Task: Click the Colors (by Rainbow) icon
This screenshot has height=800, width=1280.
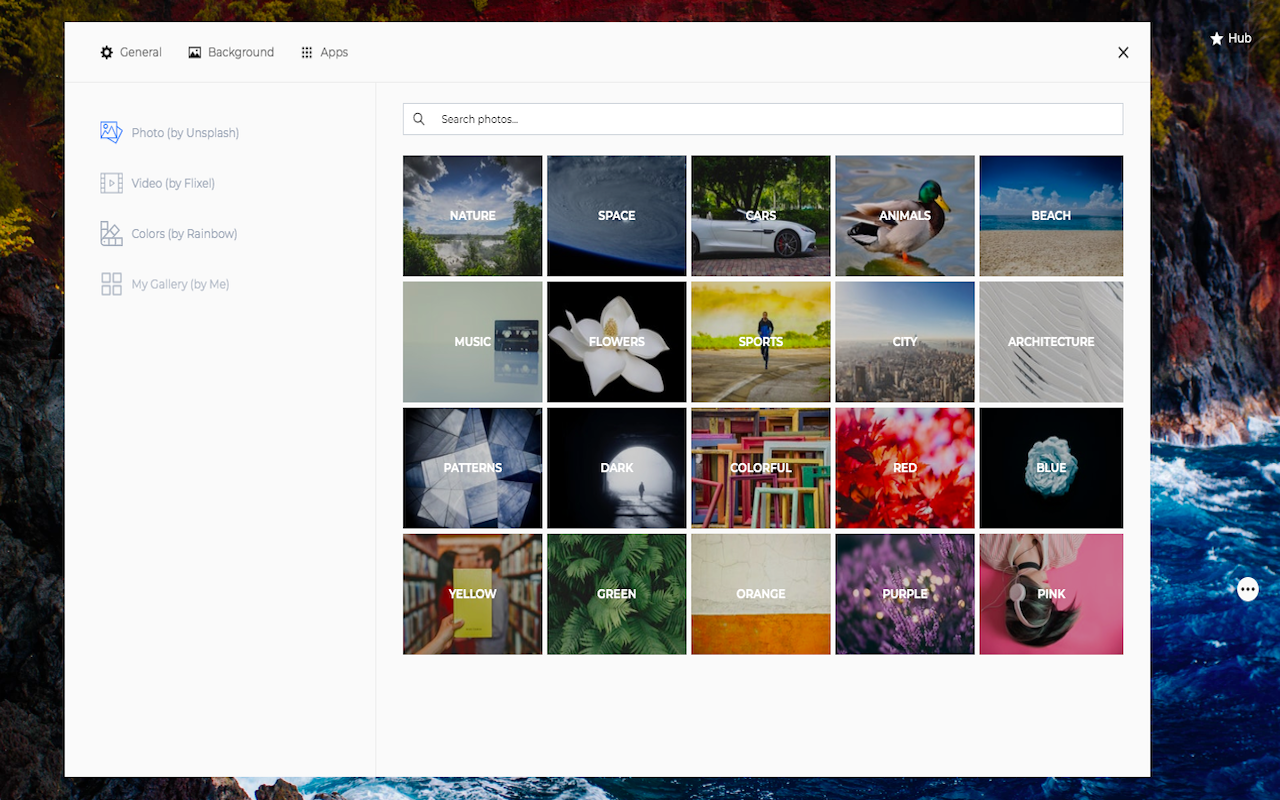Action: click(111, 233)
